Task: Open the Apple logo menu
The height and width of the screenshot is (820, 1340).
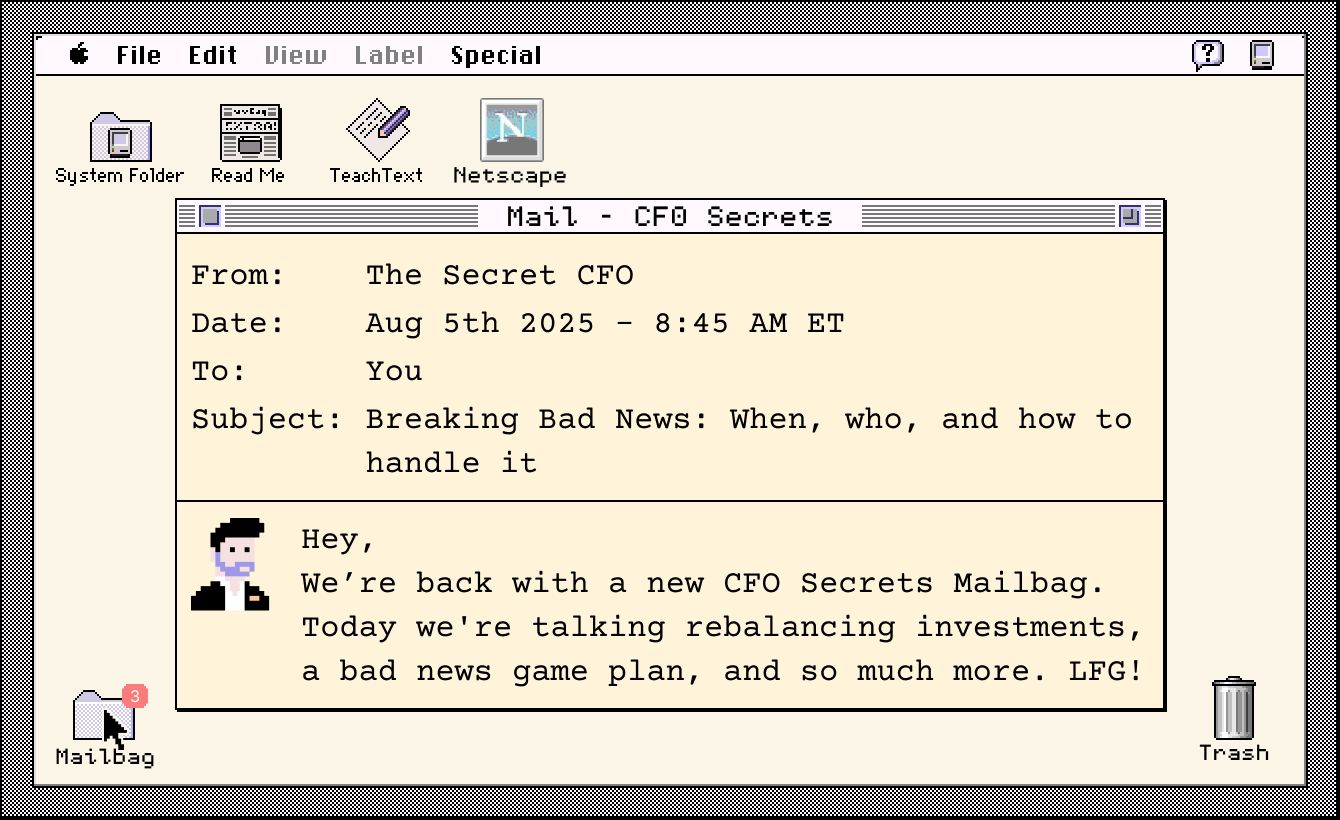Action: click(79, 55)
